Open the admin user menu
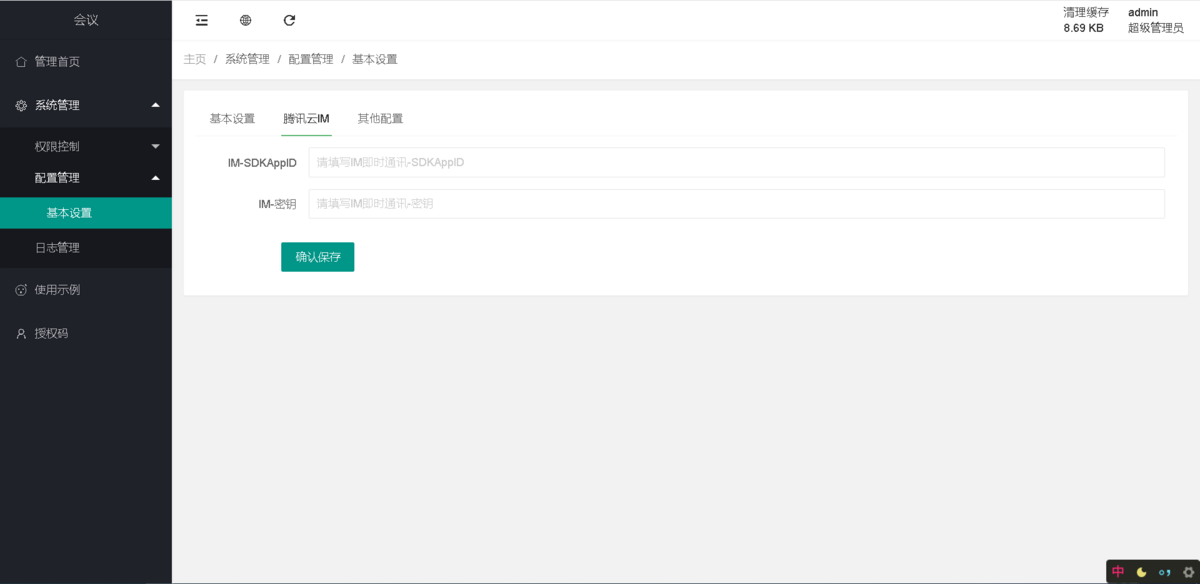Image resolution: width=1200 pixels, height=584 pixels. 1143,12
